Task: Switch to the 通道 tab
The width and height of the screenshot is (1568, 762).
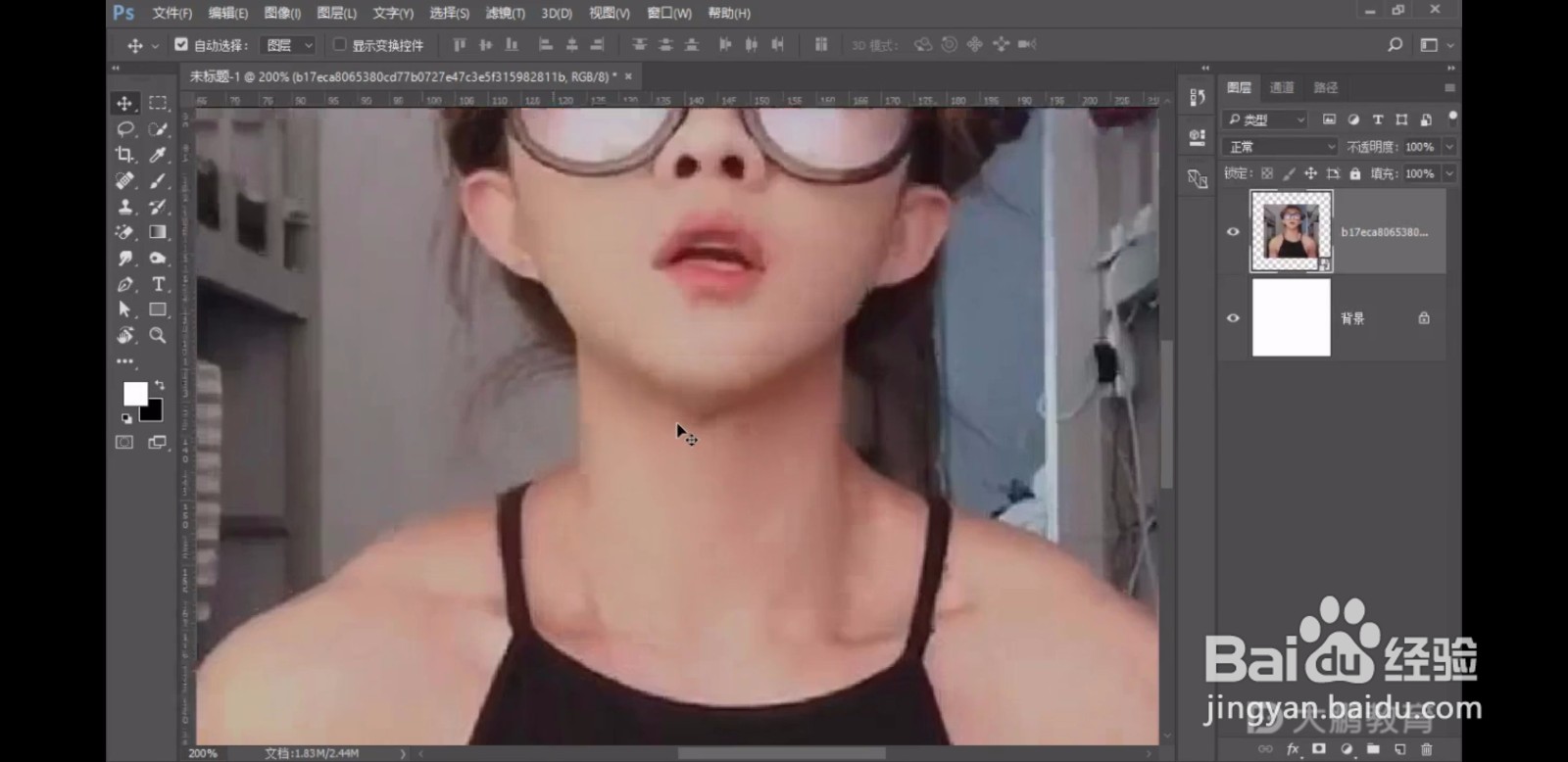Action: click(1282, 87)
